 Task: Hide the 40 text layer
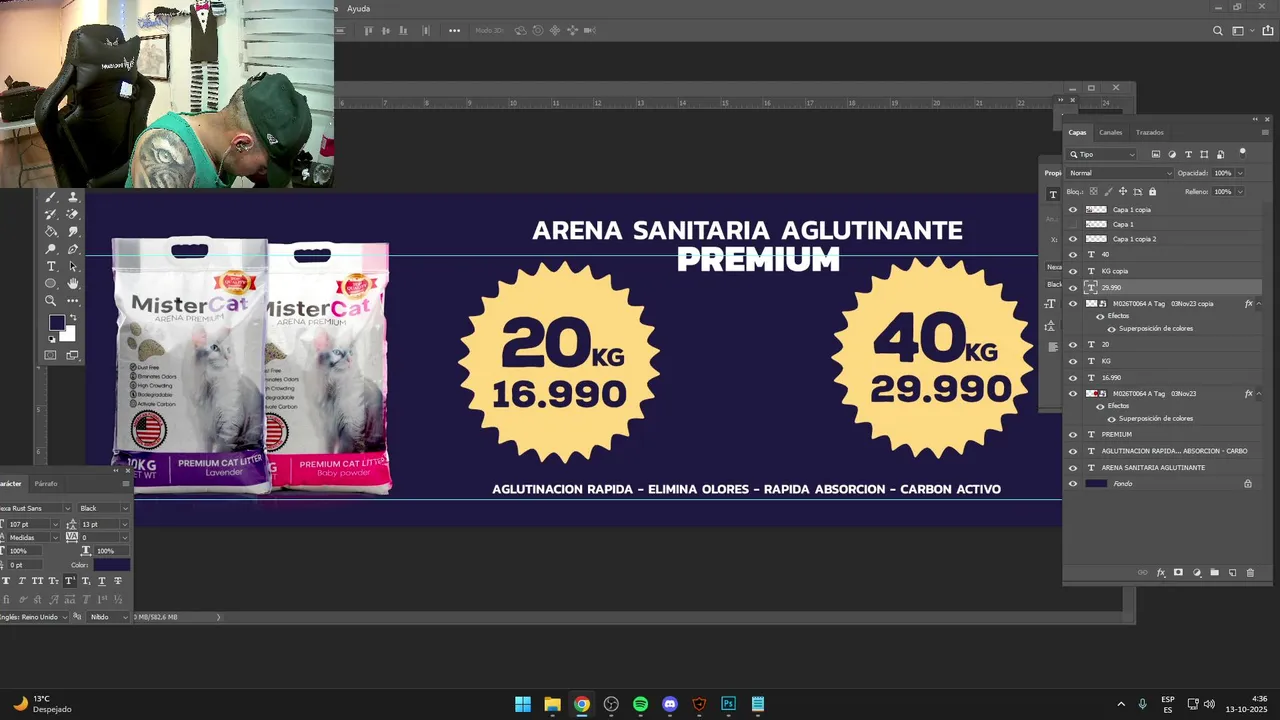[x=1073, y=255]
